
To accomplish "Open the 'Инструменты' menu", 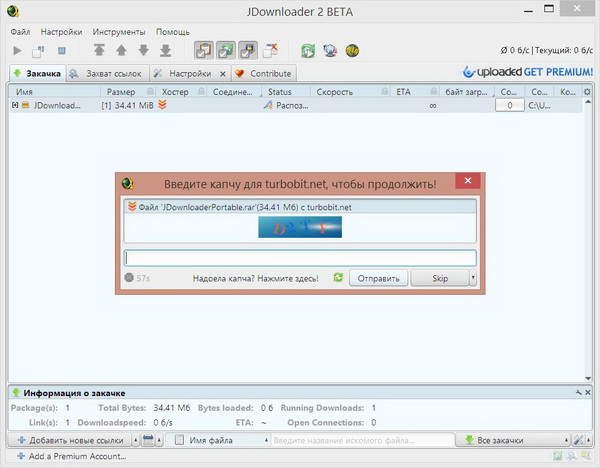I will click(x=119, y=32).
